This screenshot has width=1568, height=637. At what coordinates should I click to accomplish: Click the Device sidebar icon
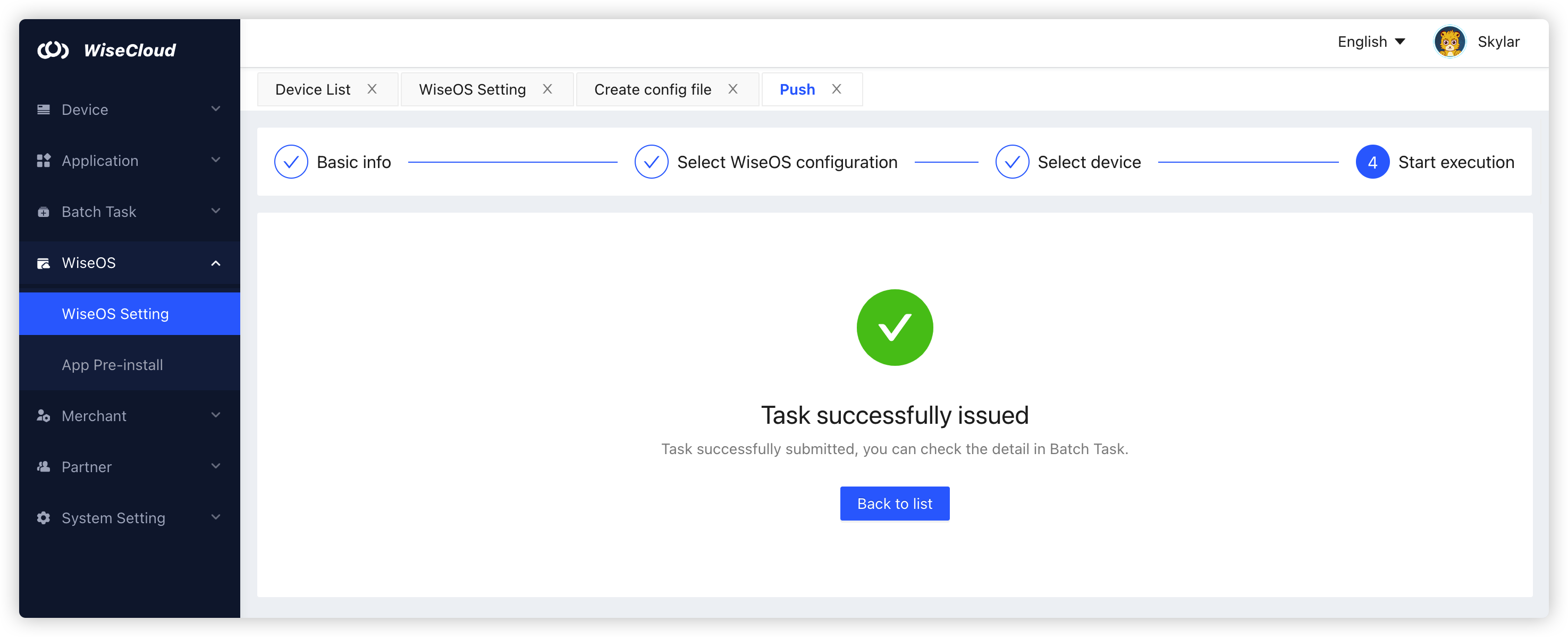pos(43,110)
